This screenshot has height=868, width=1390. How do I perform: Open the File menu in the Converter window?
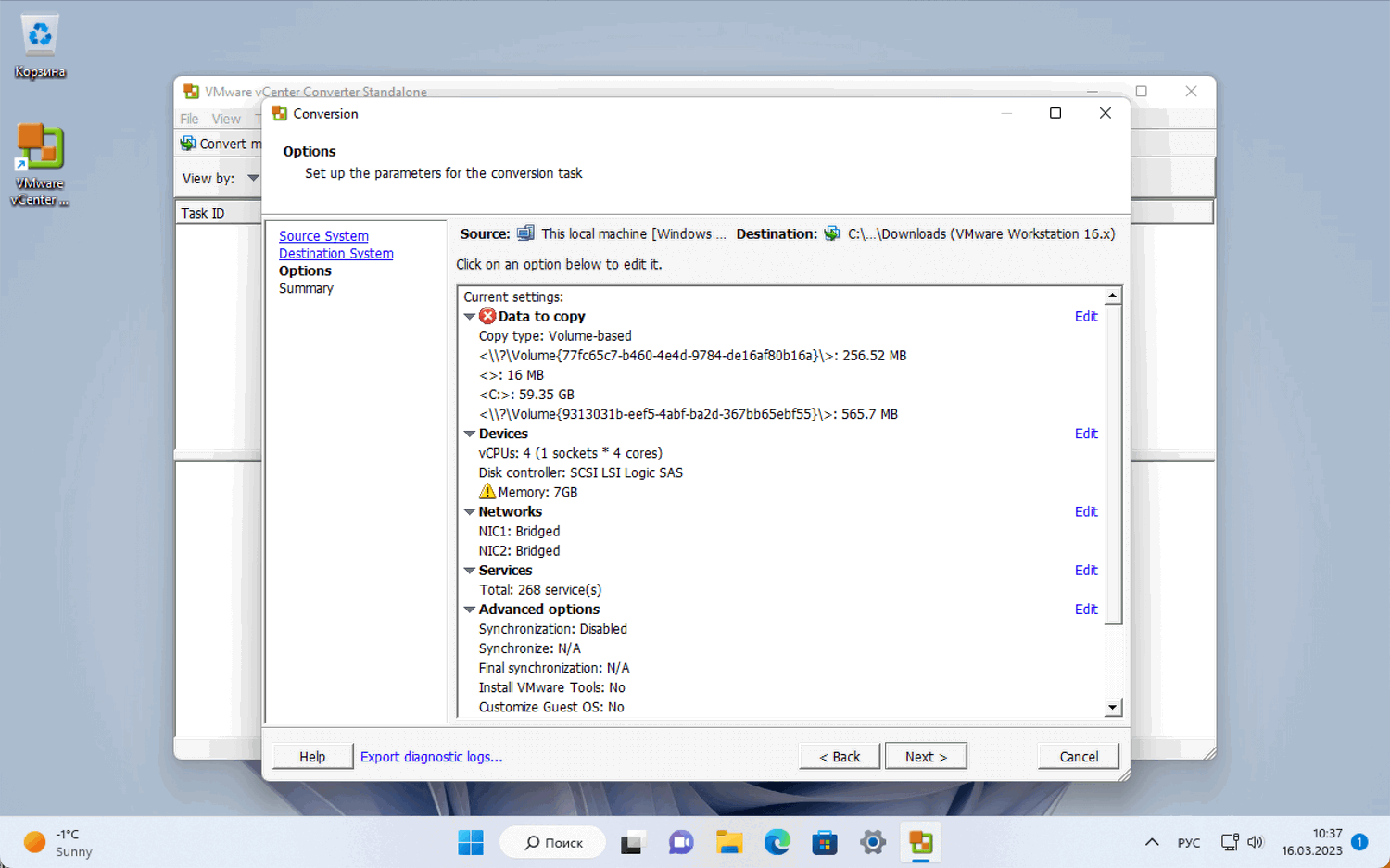point(189,119)
